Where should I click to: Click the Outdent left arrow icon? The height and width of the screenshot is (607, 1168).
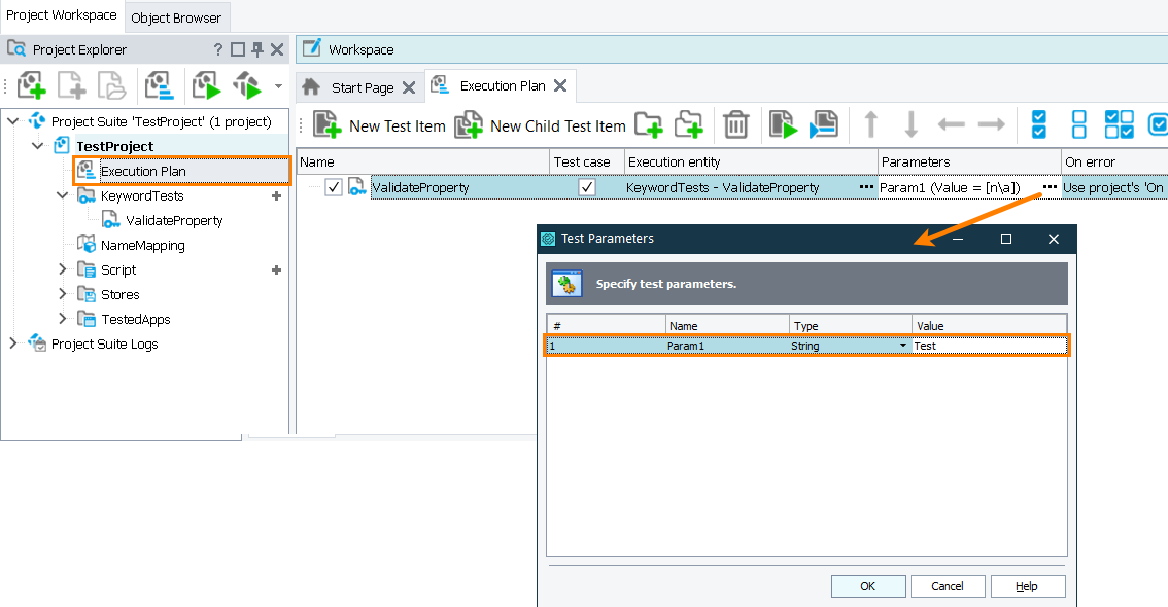point(951,125)
